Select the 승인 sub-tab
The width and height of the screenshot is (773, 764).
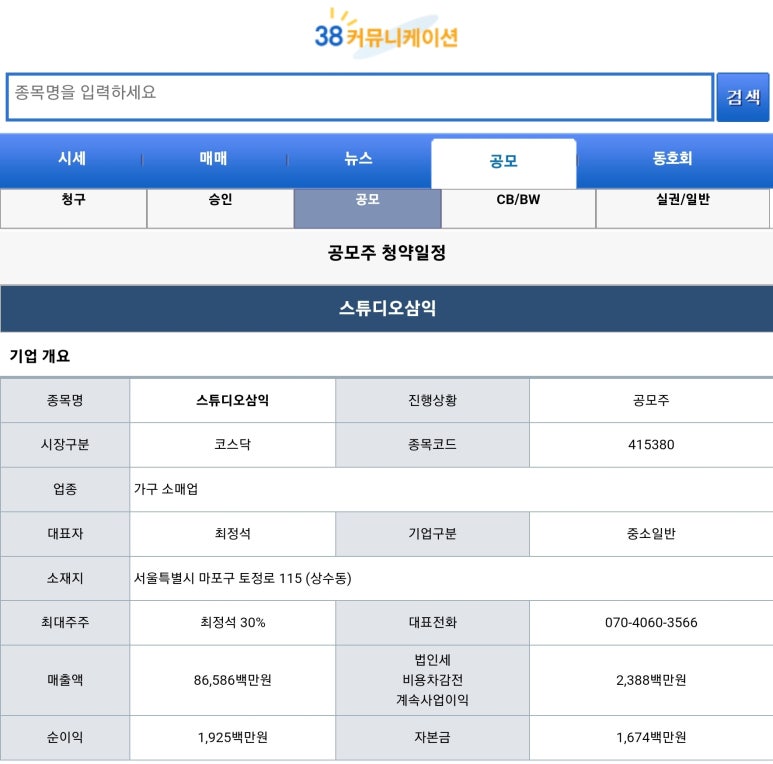(x=220, y=208)
